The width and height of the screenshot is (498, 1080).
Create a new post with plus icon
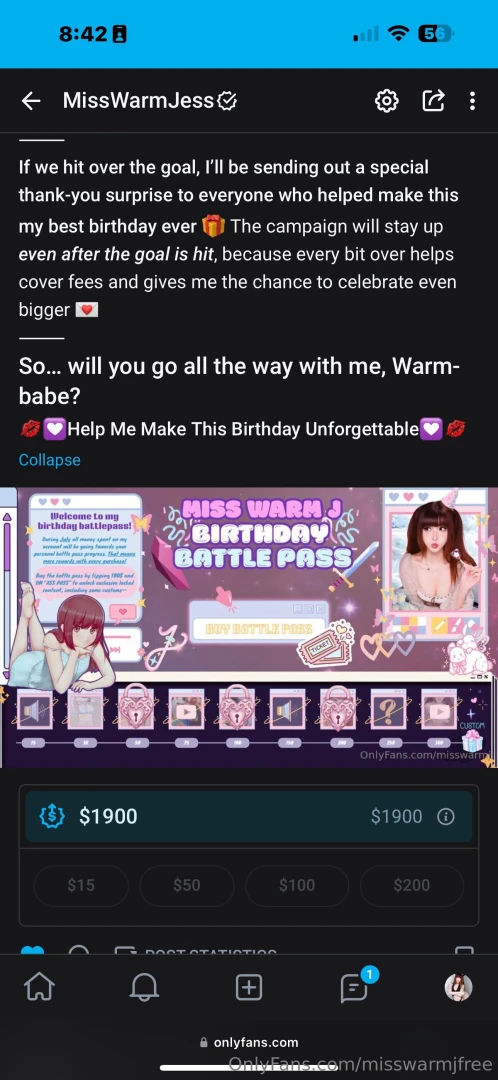click(249, 988)
